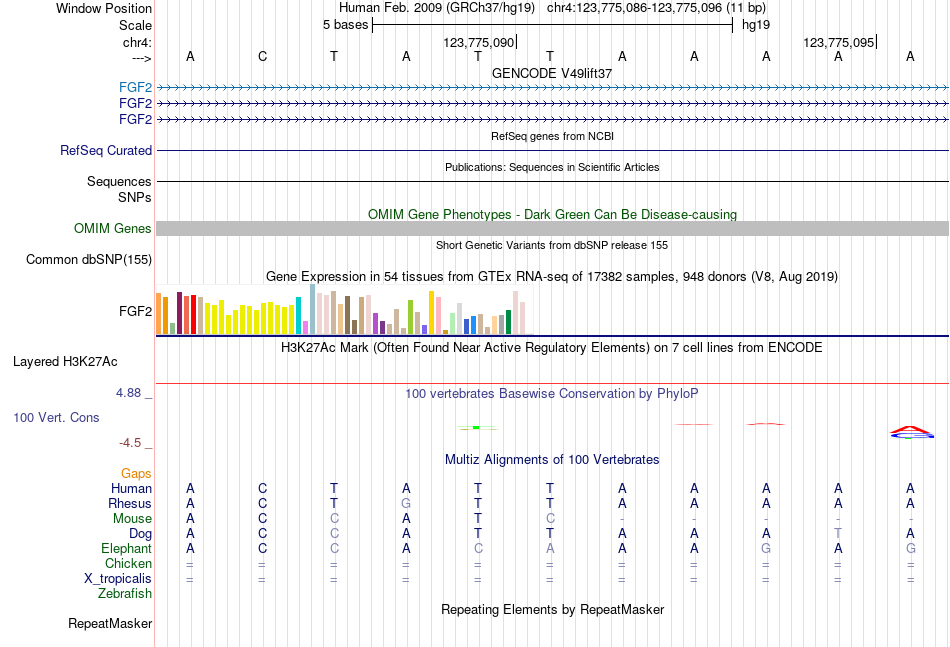This screenshot has height=647, width=950.
Task: Click the GTEx Gene Expression track title
Action: point(552,277)
